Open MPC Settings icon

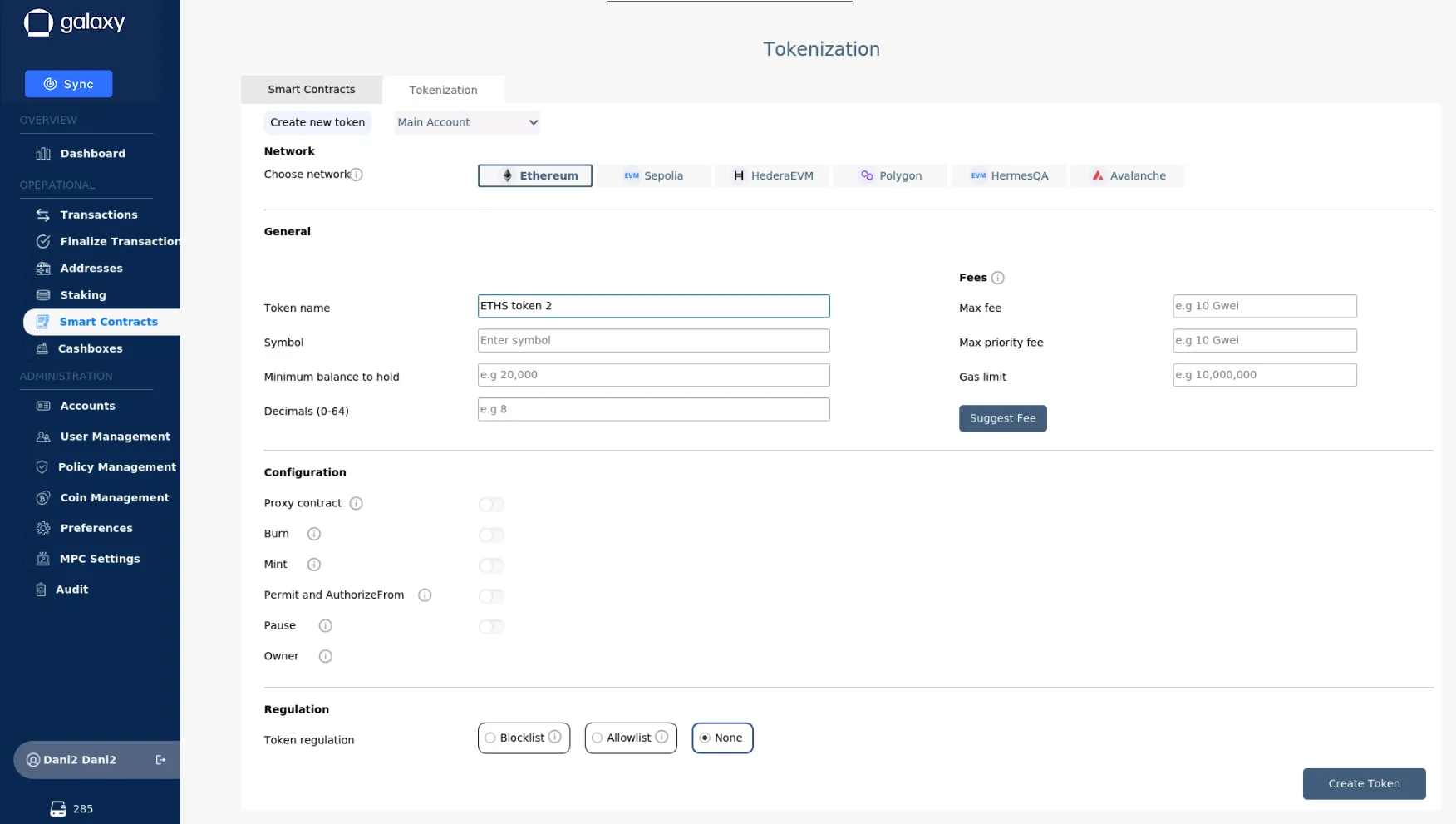pos(42,559)
